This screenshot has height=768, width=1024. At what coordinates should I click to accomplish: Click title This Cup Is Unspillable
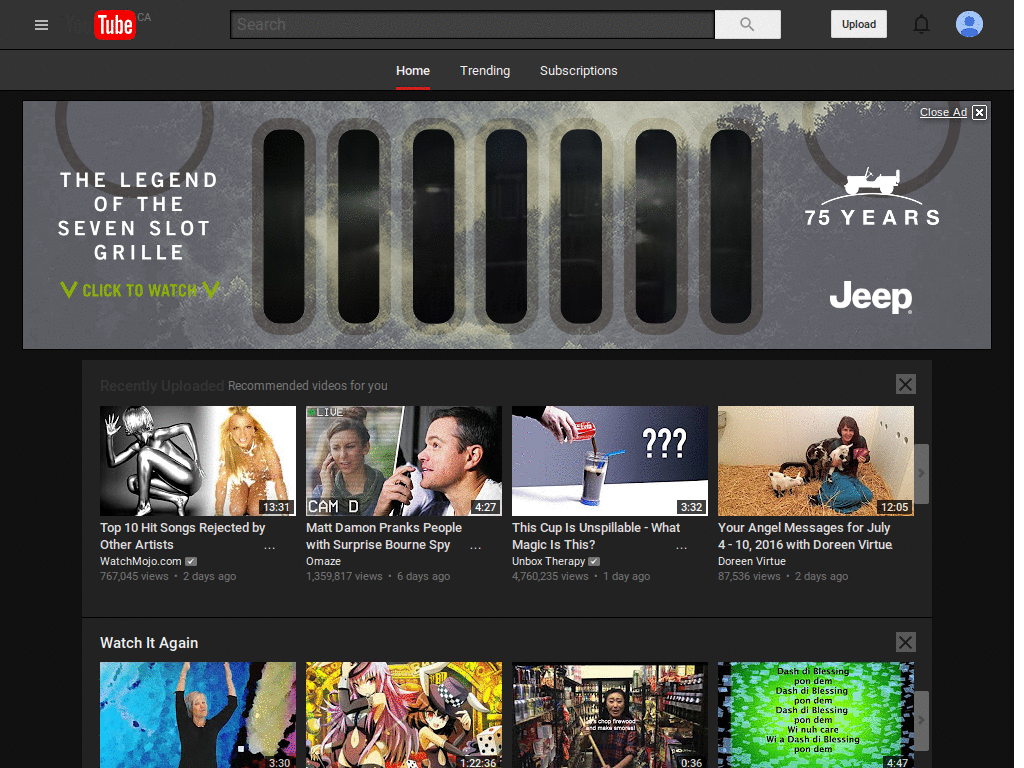click(x=596, y=536)
